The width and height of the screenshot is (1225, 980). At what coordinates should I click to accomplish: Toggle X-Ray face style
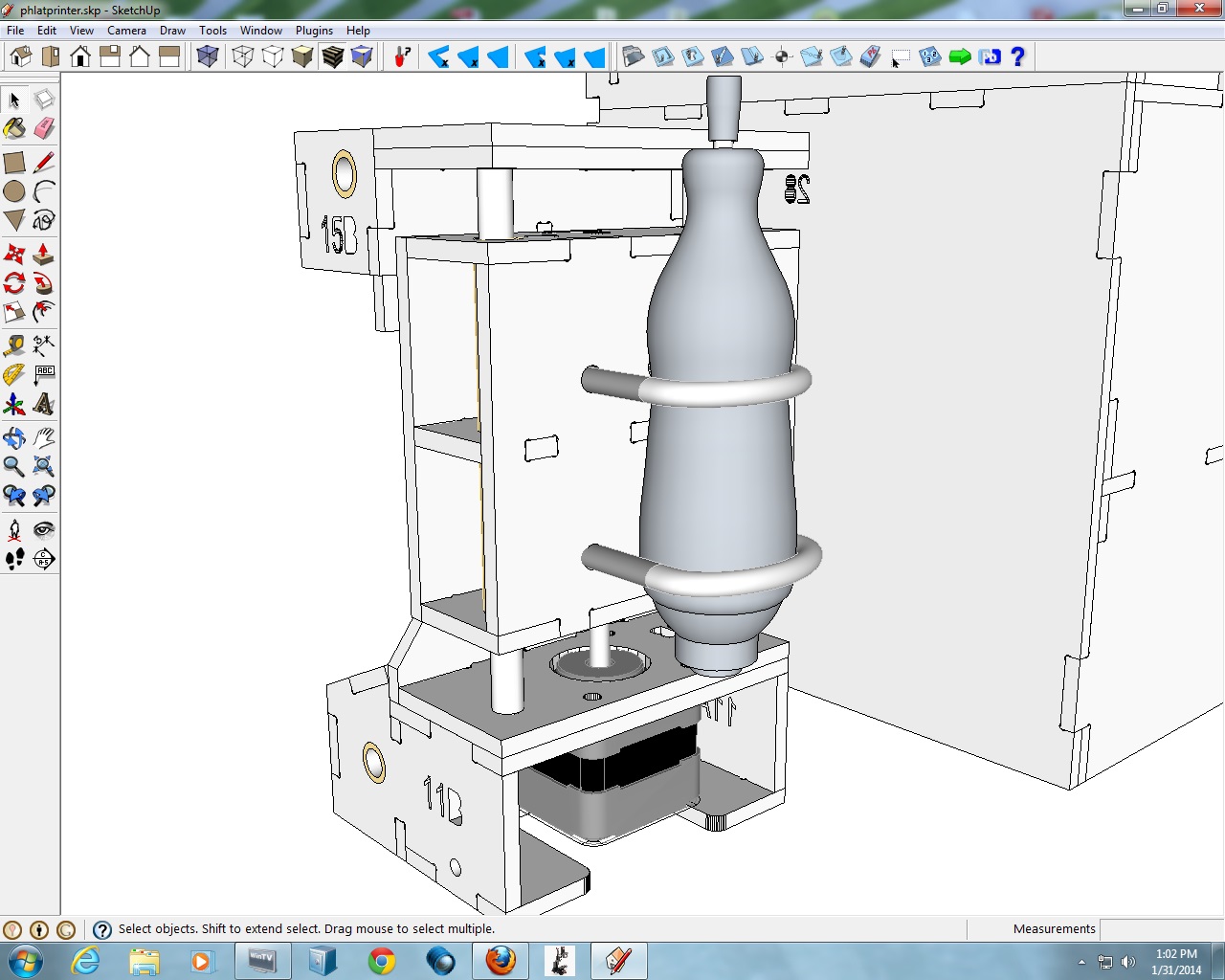pyautogui.click(x=208, y=56)
